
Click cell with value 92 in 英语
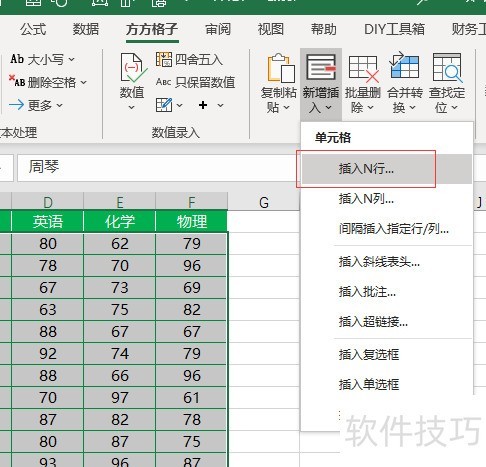click(x=48, y=354)
